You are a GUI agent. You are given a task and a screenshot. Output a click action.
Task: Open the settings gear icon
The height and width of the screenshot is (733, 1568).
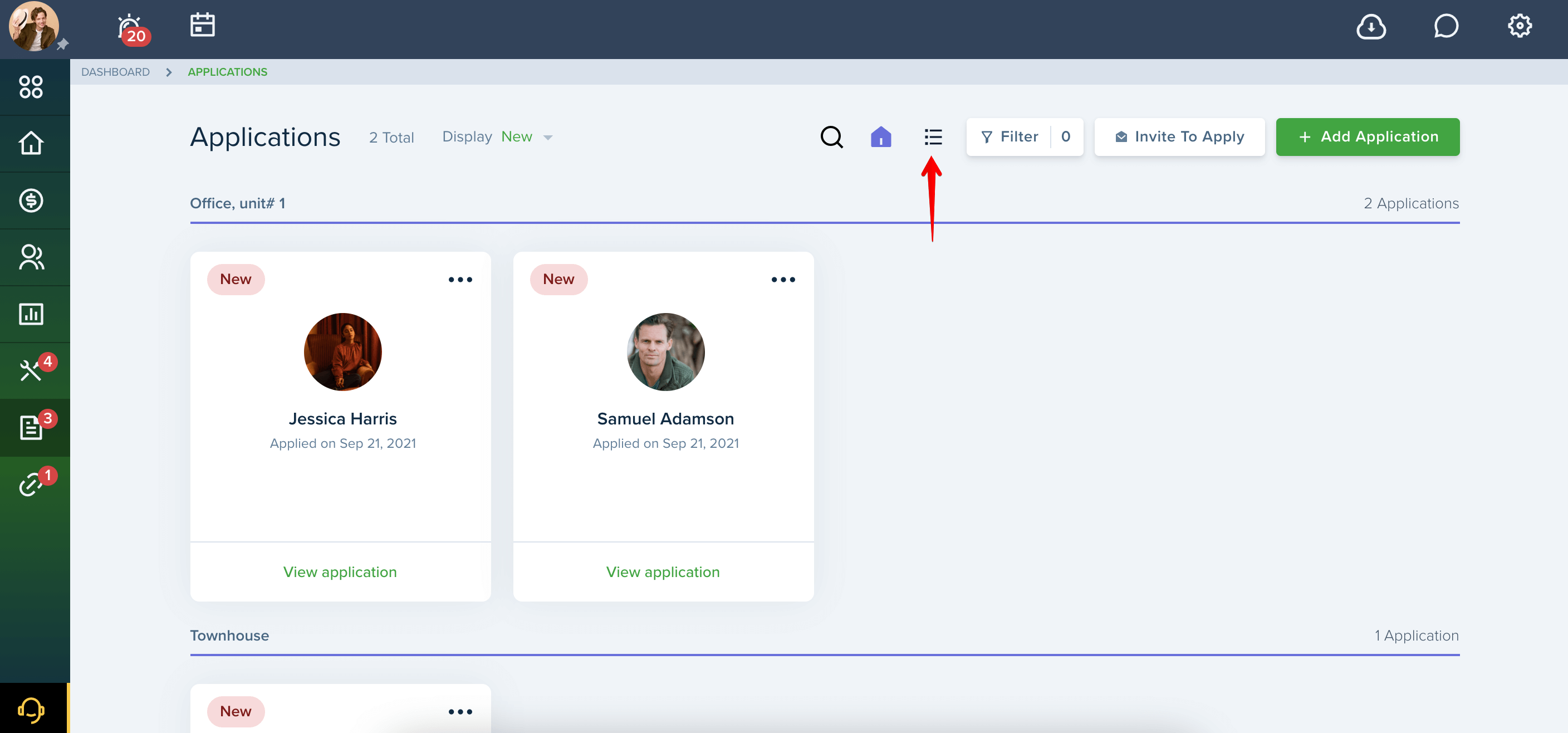pyautogui.click(x=1520, y=26)
